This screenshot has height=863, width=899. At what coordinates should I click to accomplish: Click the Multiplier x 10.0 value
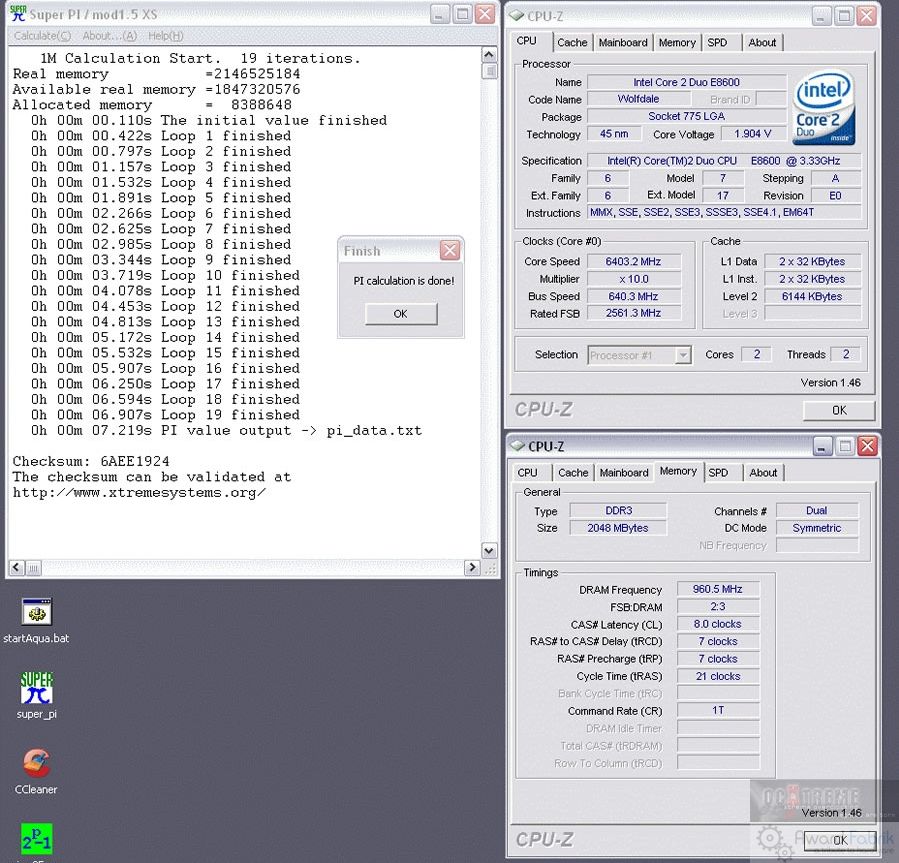coord(633,279)
